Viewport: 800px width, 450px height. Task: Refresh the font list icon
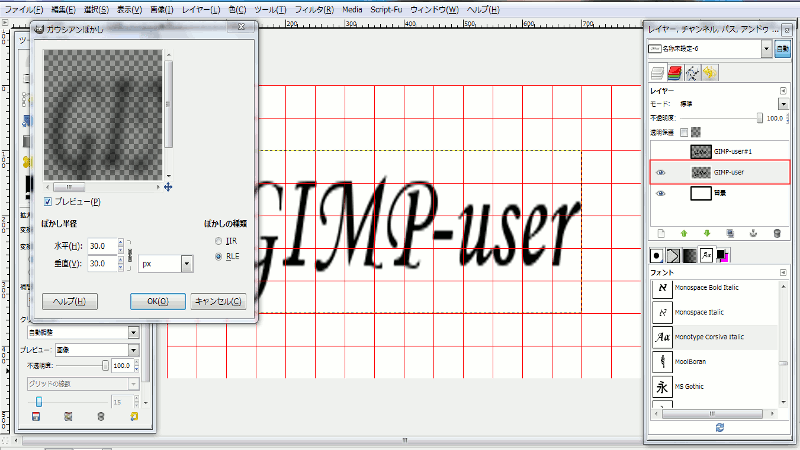[719, 428]
